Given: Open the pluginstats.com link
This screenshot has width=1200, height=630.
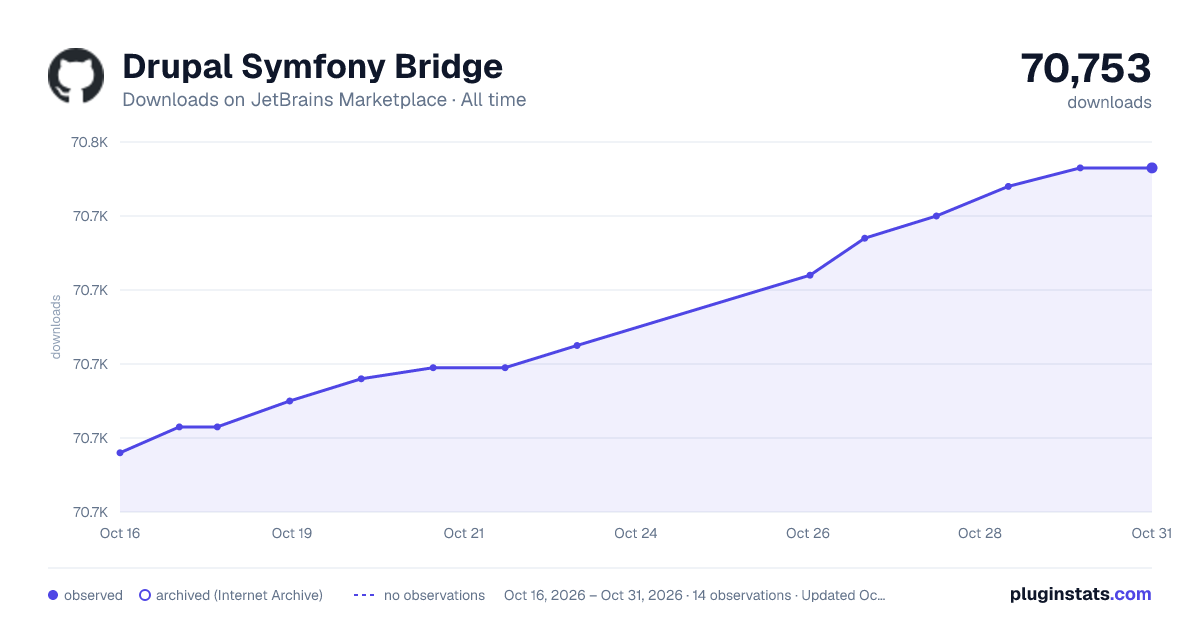Looking at the screenshot, I should click(1081, 594).
